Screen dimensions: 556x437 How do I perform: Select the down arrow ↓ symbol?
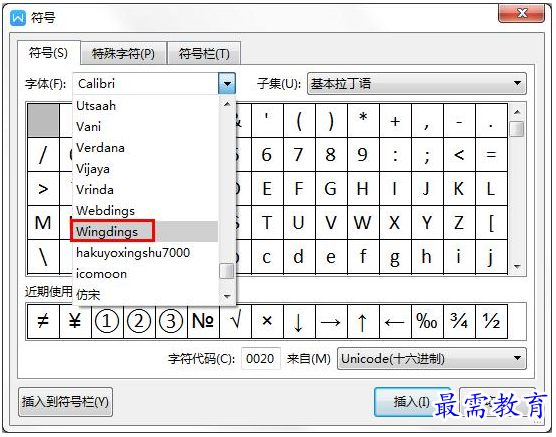click(x=299, y=321)
